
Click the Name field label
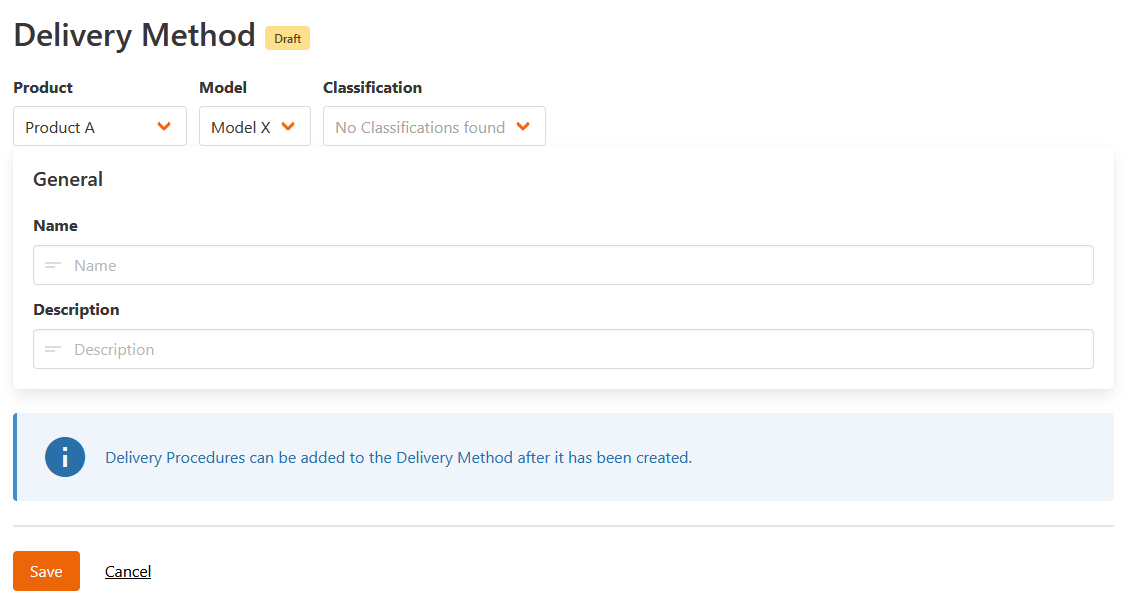point(55,225)
